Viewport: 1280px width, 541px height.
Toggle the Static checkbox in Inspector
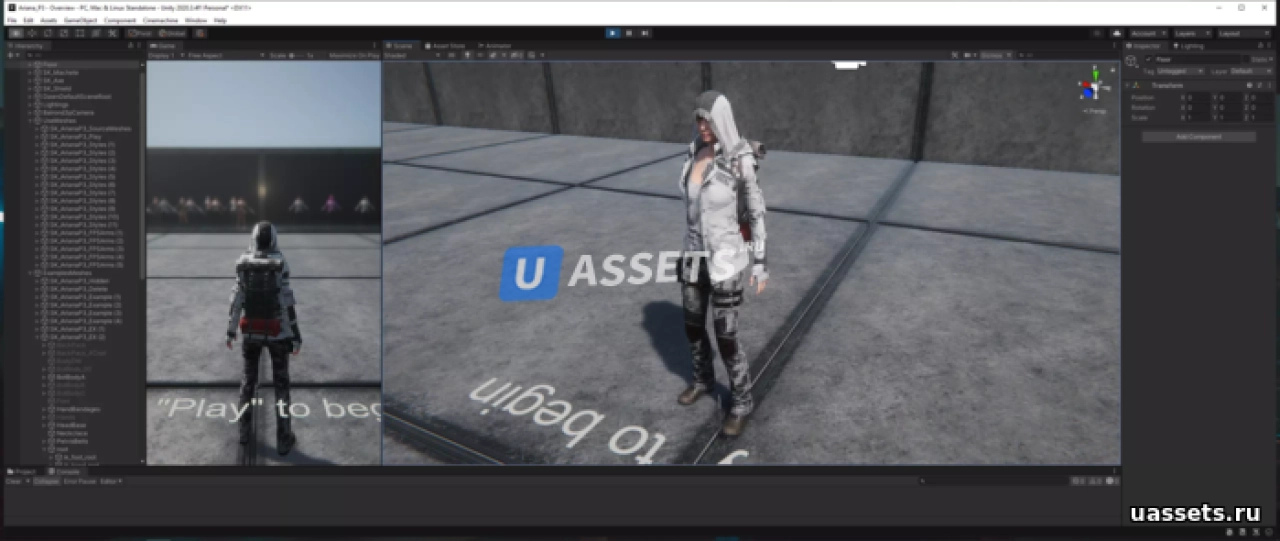[1246, 60]
